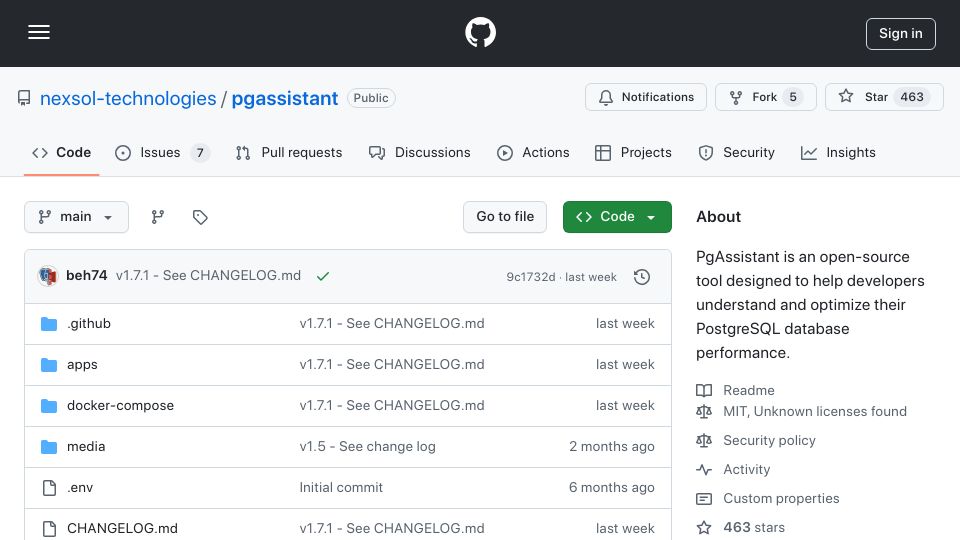
Task: Click the CHANGELOG.md file icon
Action: 50,529
